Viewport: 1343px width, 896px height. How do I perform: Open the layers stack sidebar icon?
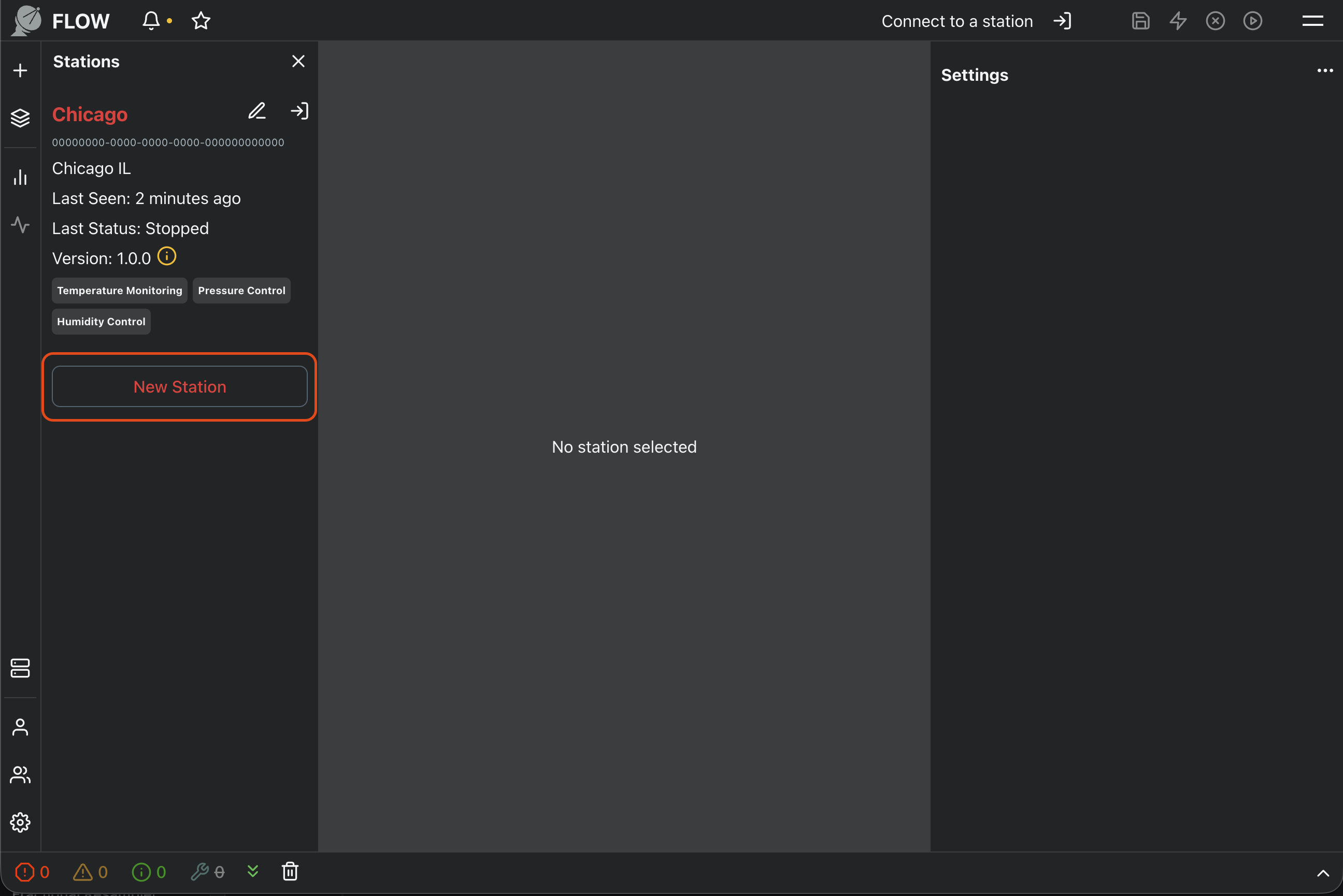coord(21,118)
